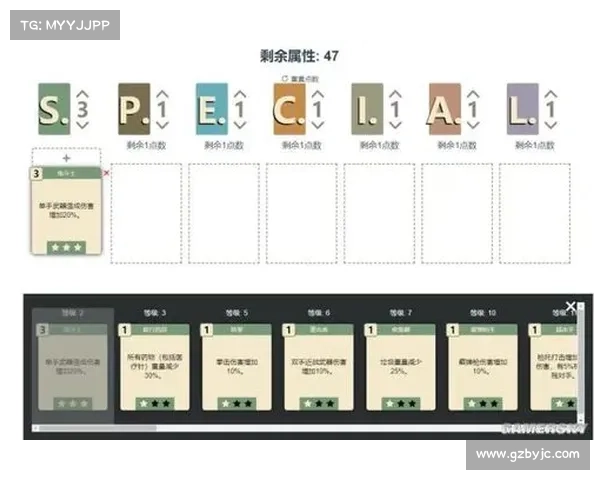This screenshot has height=480, width=600.
Task: Decrease I. attribute with down arrow
Action: [x=396, y=125]
